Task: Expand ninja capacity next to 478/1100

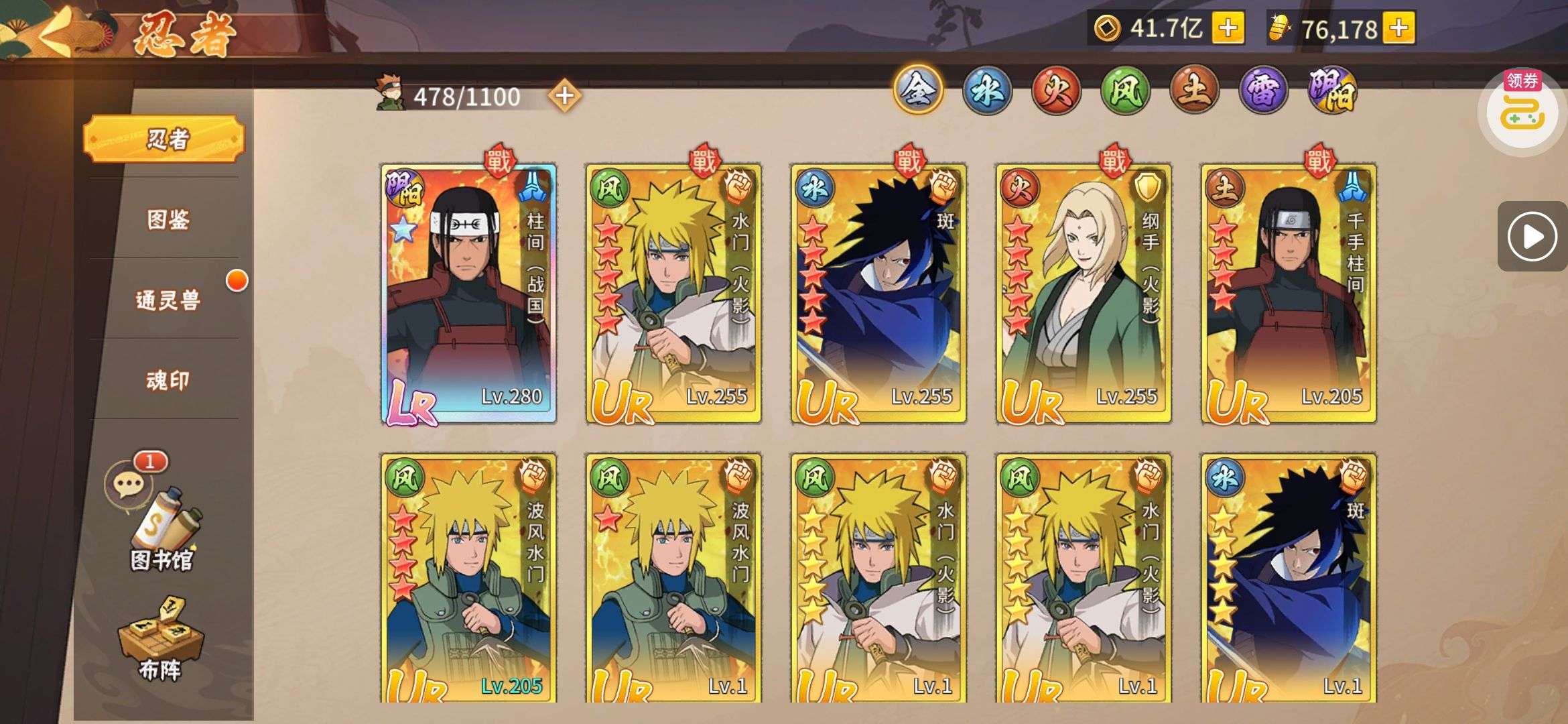Action: click(x=565, y=96)
